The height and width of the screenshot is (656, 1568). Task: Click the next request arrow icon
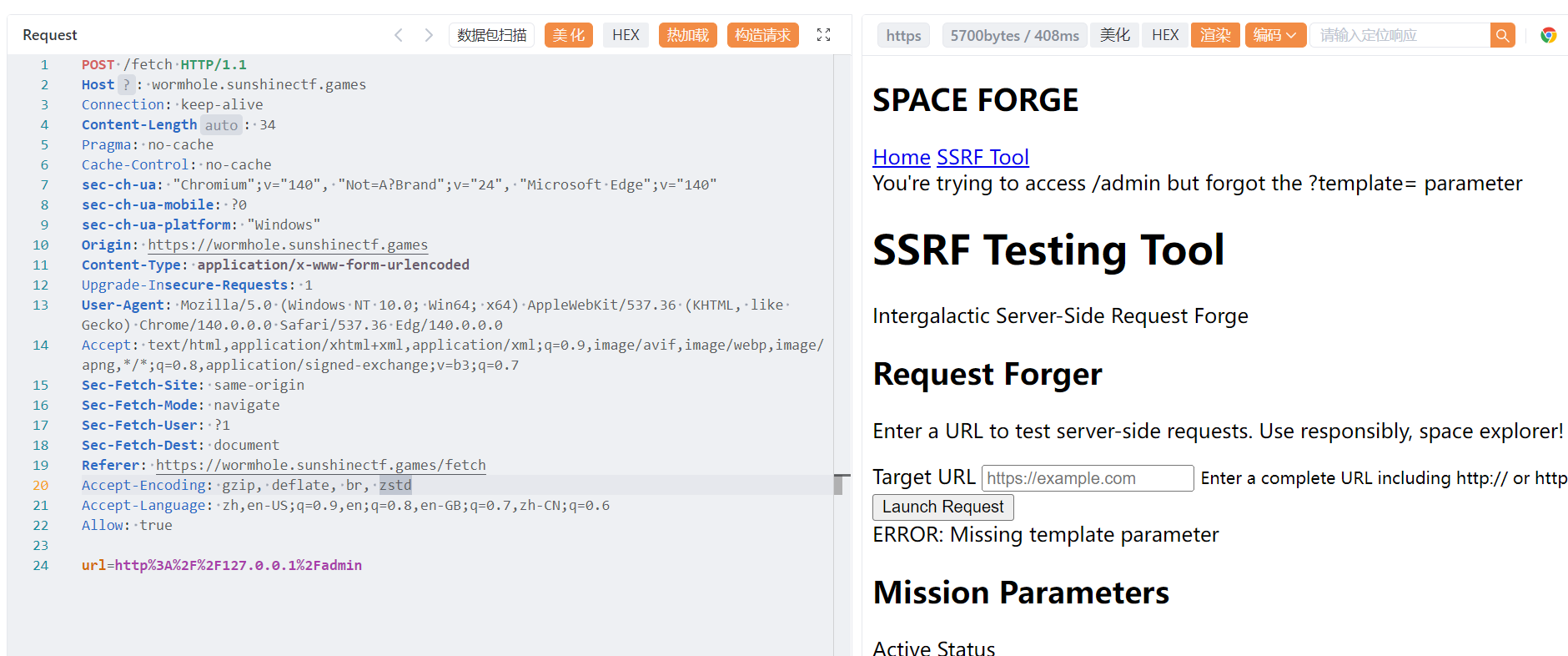429,35
